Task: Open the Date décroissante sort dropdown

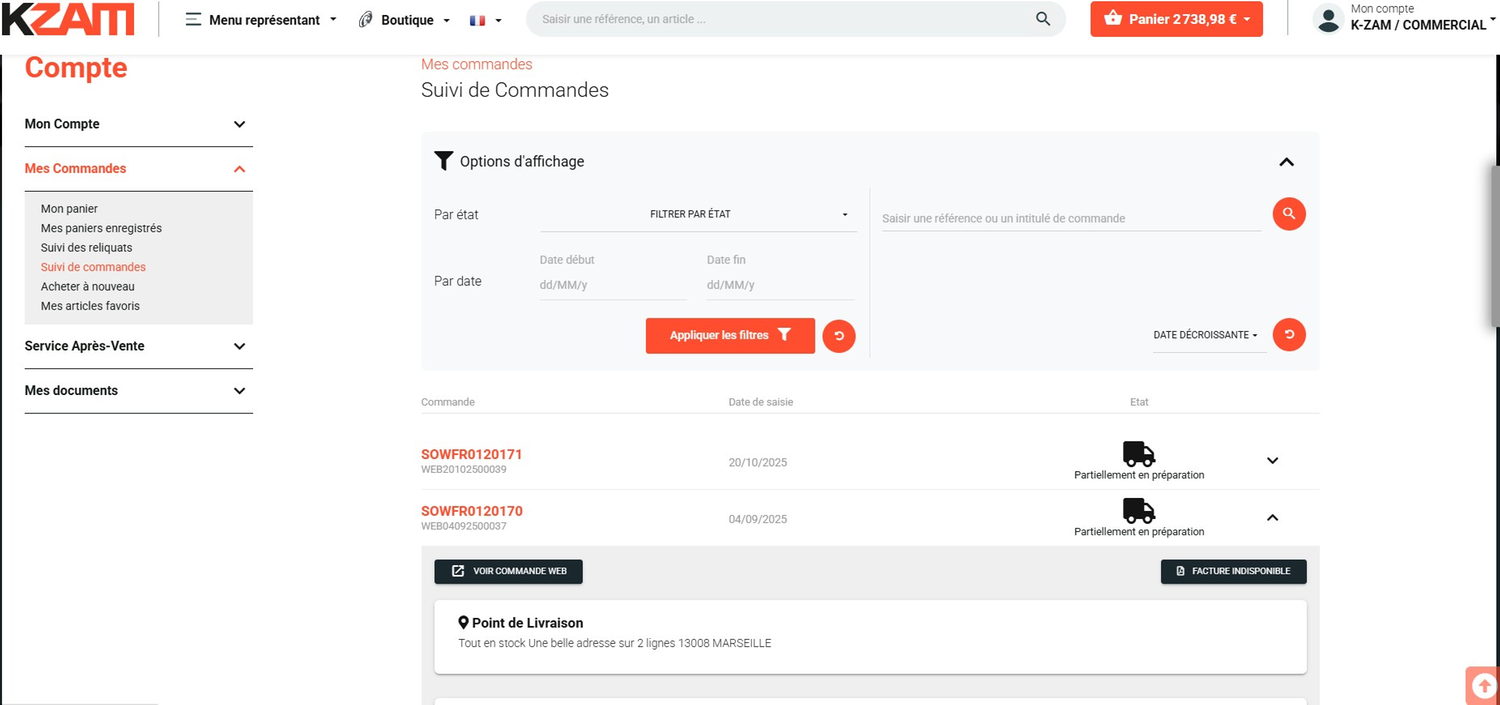Action: click(x=1206, y=335)
